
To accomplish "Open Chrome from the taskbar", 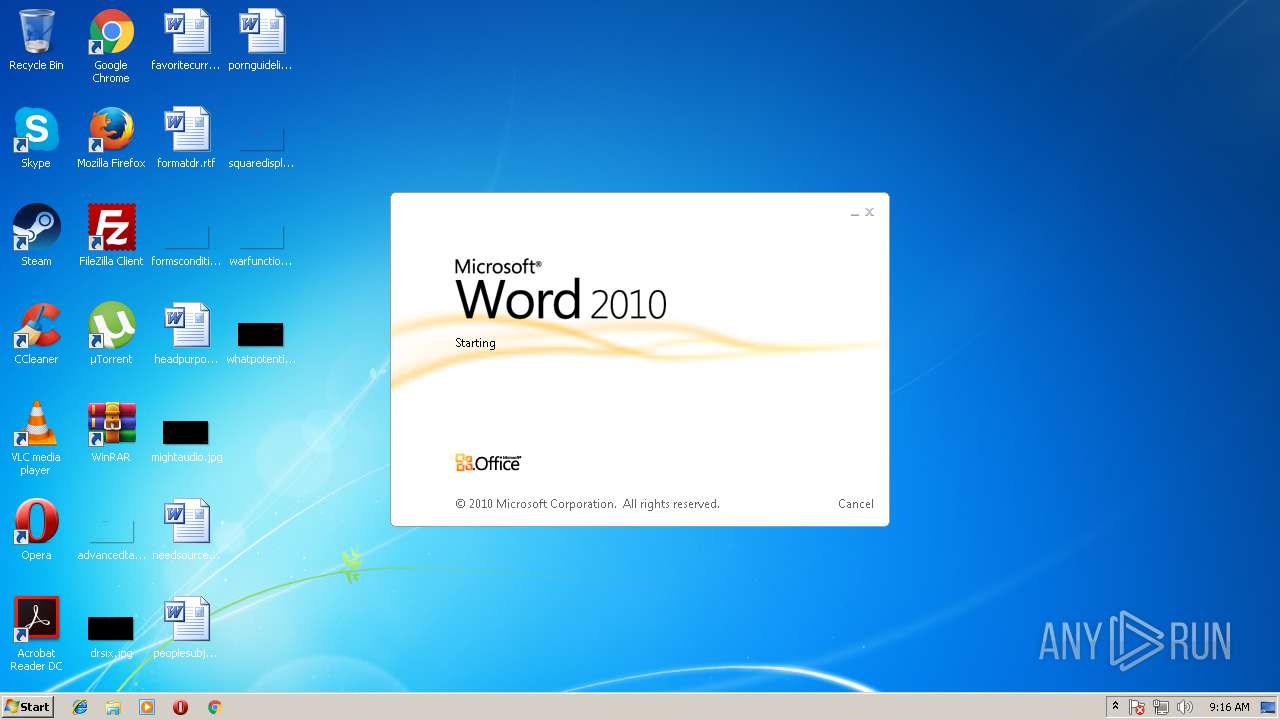I will tap(214, 707).
